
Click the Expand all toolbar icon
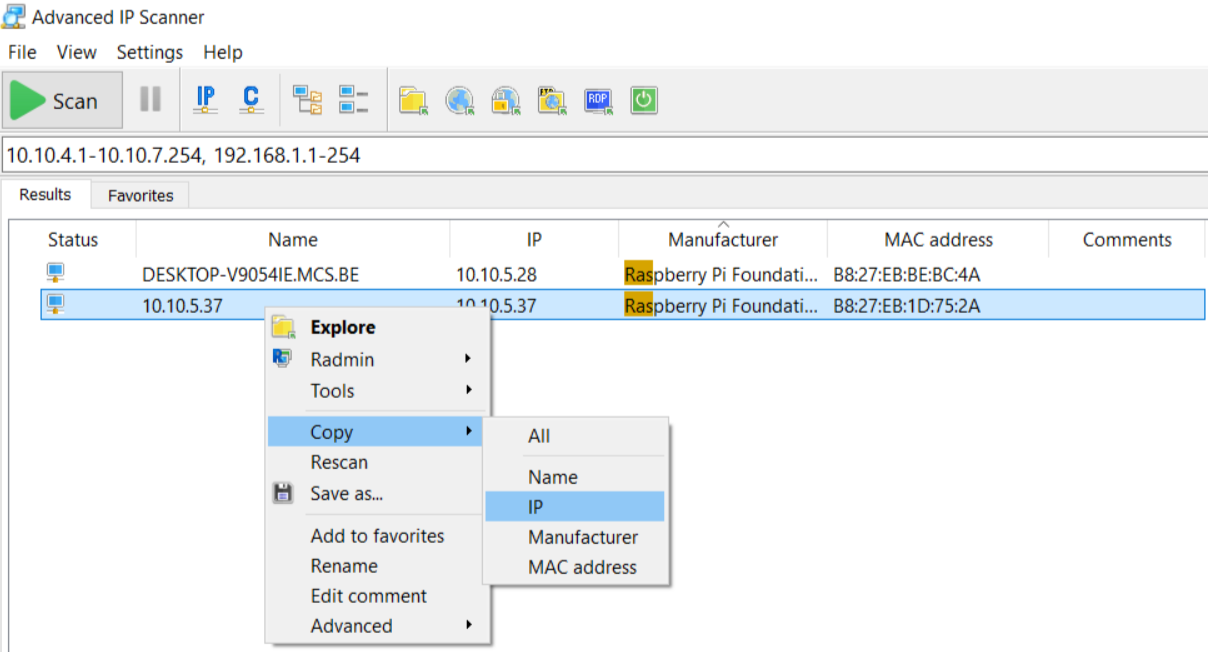(x=307, y=100)
